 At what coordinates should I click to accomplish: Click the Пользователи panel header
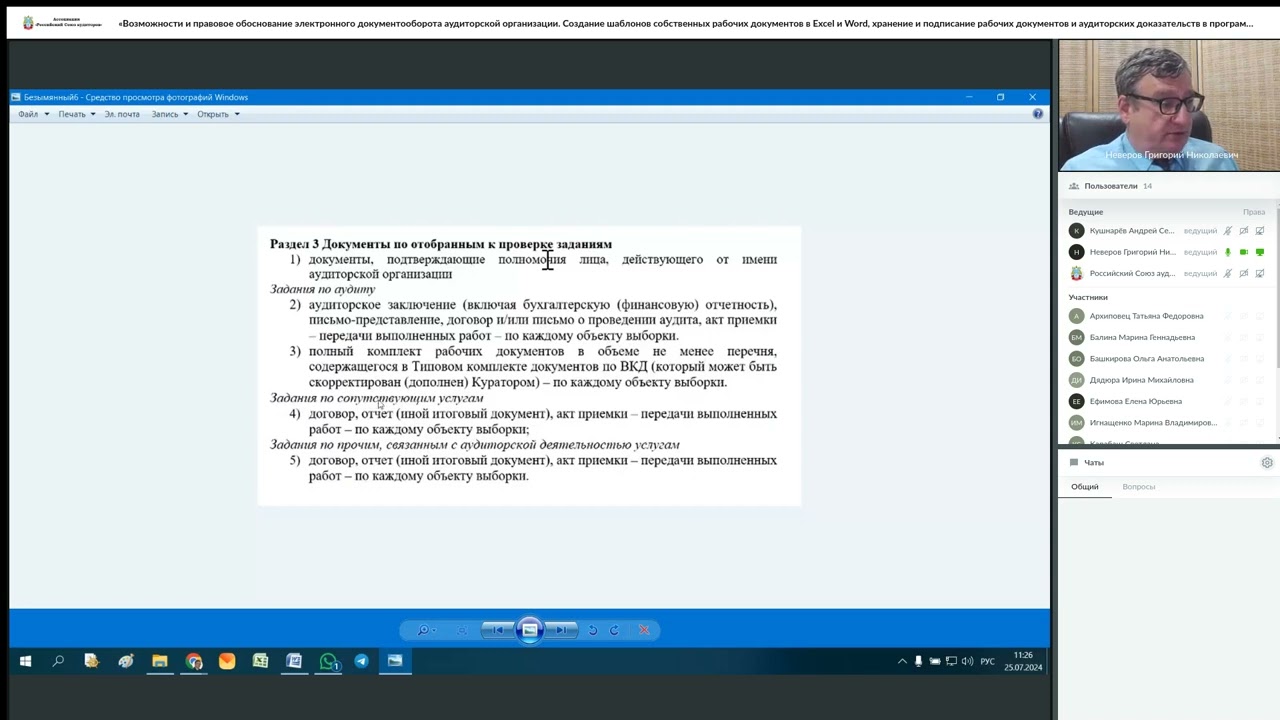[1110, 186]
